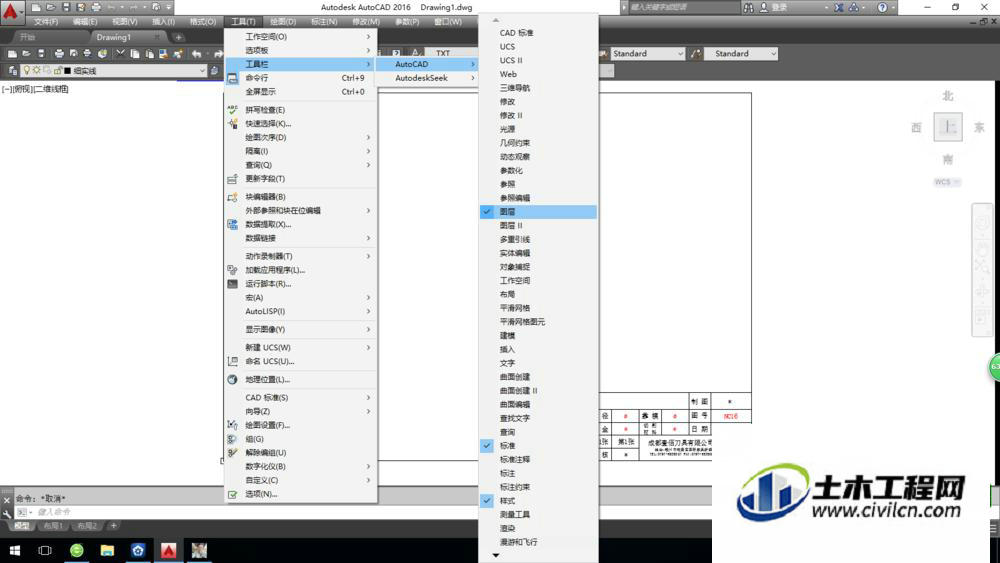Click the text style icon before first Standard dropdown
The width and height of the screenshot is (1000, 563).
[x=603, y=54]
